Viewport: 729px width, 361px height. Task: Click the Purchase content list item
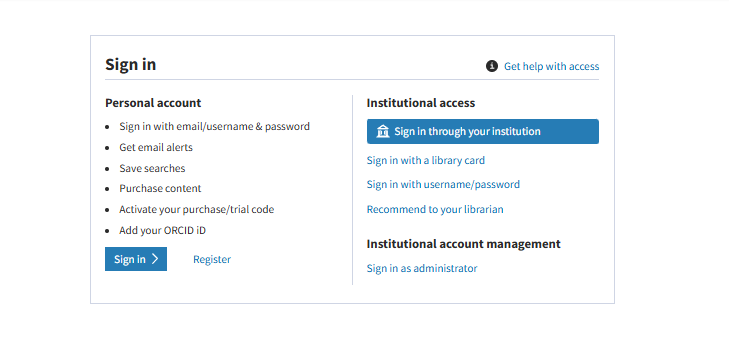point(160,188)
